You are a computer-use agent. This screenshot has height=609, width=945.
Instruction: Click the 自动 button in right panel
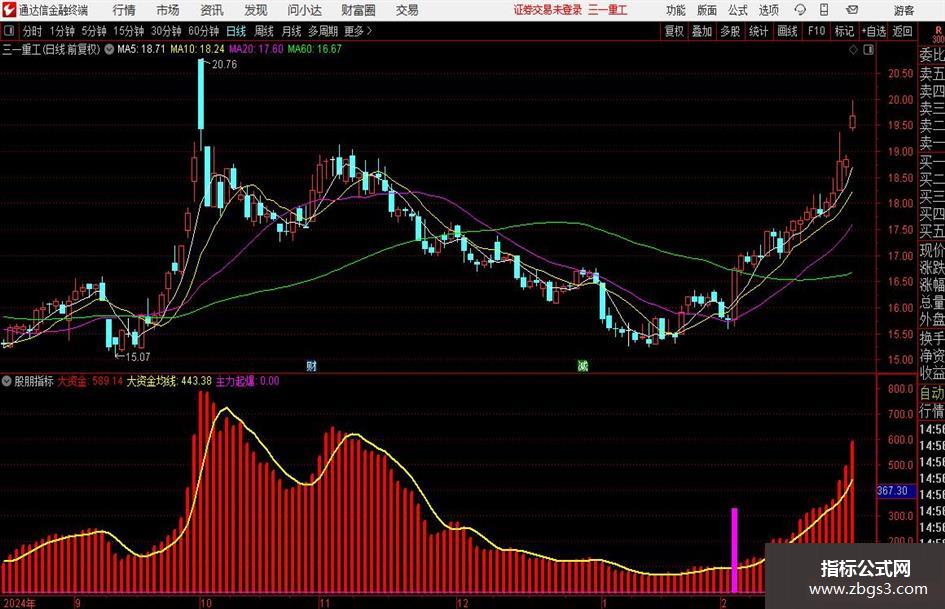click(x=932, y=394)
